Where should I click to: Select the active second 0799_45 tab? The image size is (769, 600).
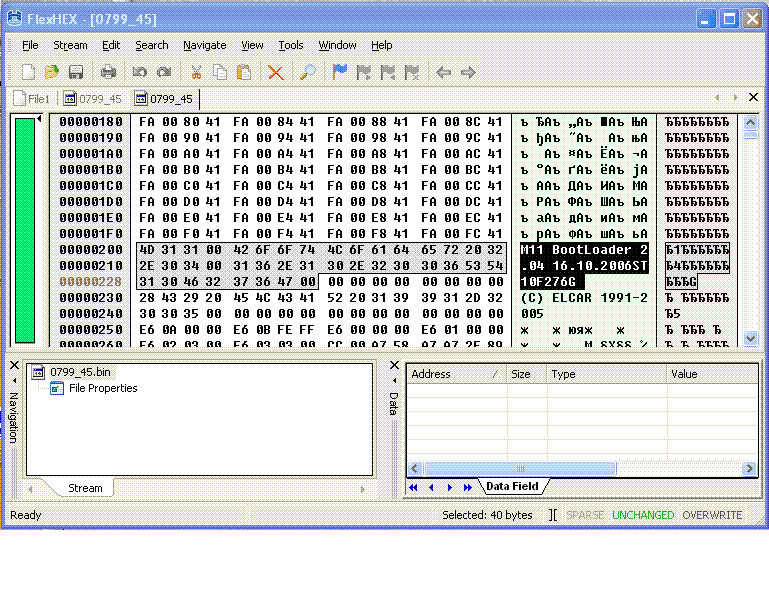(164, 99)
